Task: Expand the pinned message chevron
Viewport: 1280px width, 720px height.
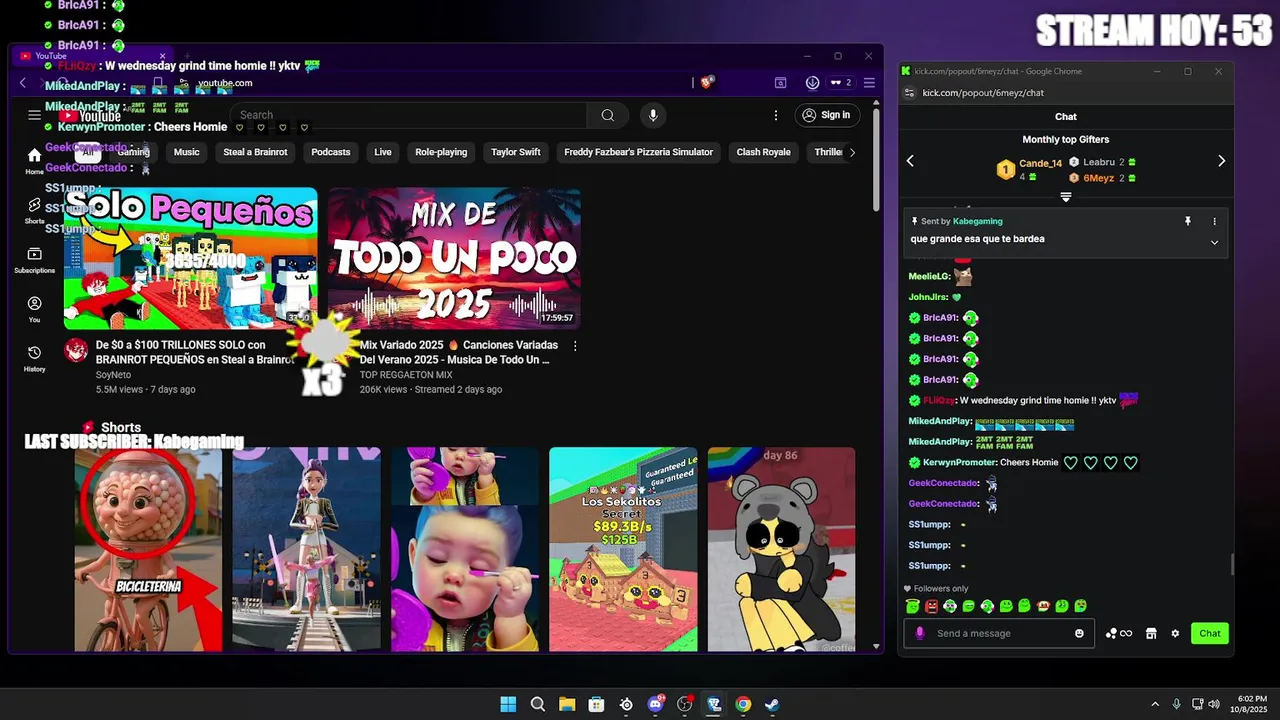Action: pos(1215,242)
